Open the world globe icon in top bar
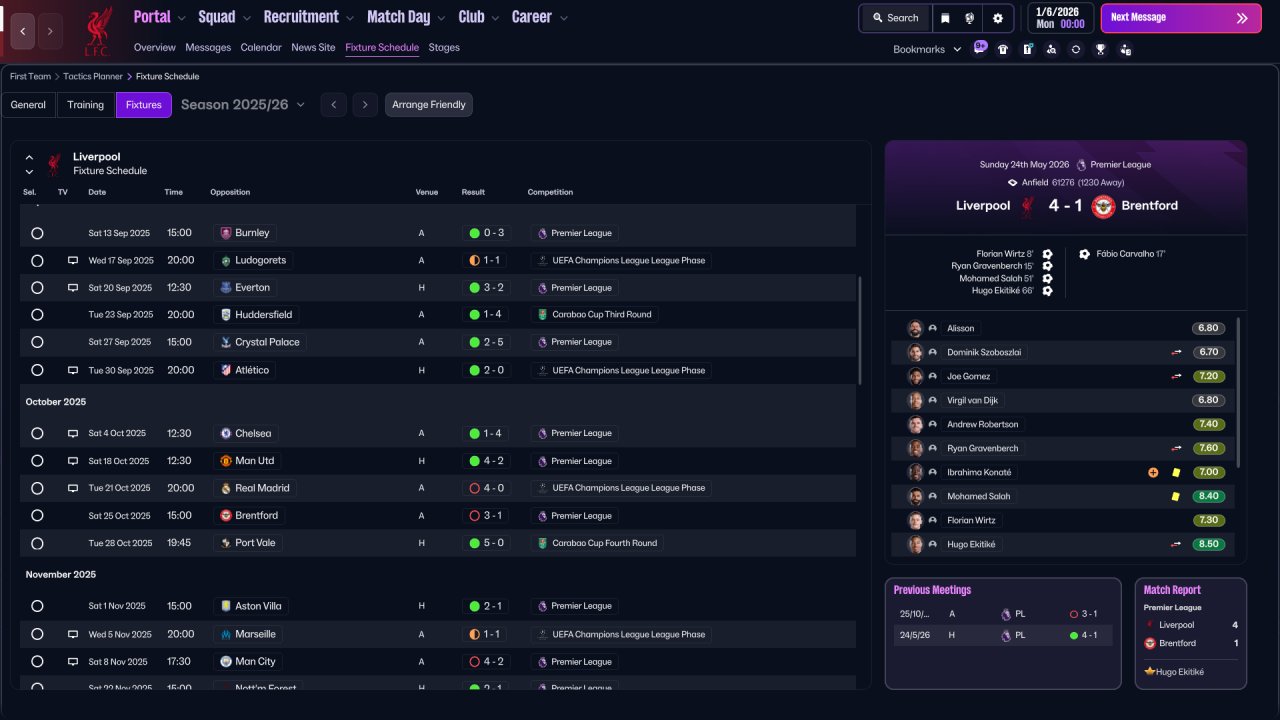The height and width of the screenshot is (720, 1280). point(970,18)
